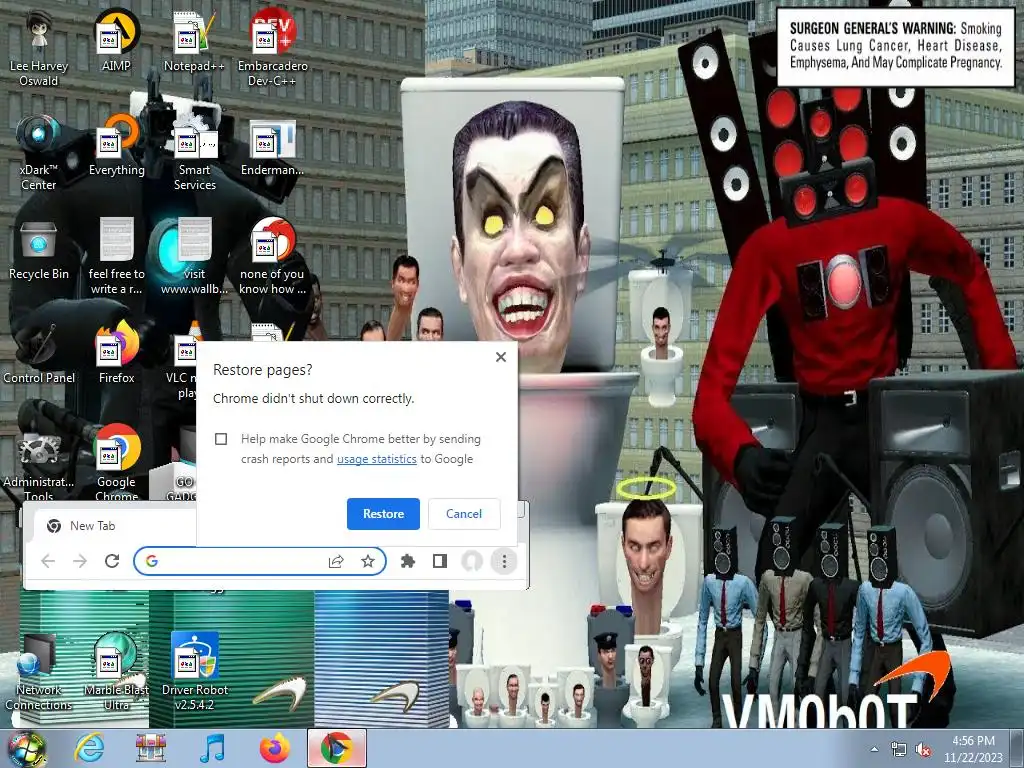
Task: Select the 'none of you know how' icon
Action: pos(272,257)
